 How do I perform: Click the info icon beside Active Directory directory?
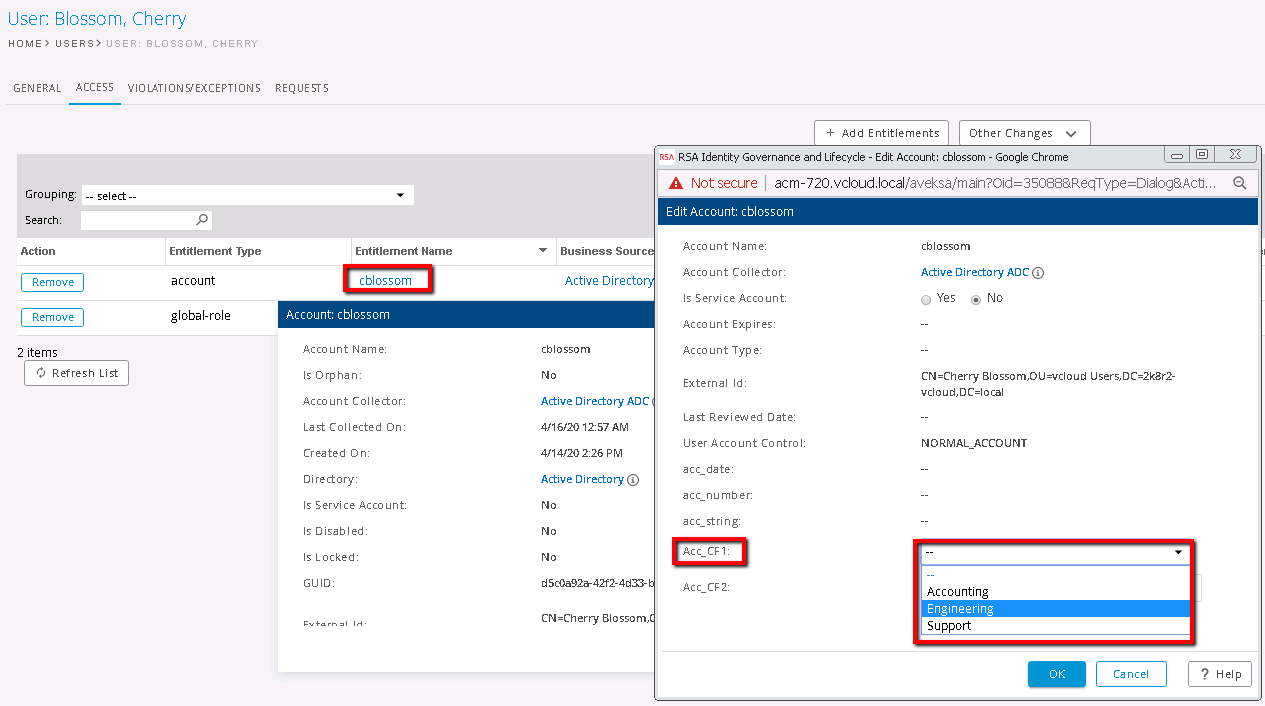pos(632,480)
